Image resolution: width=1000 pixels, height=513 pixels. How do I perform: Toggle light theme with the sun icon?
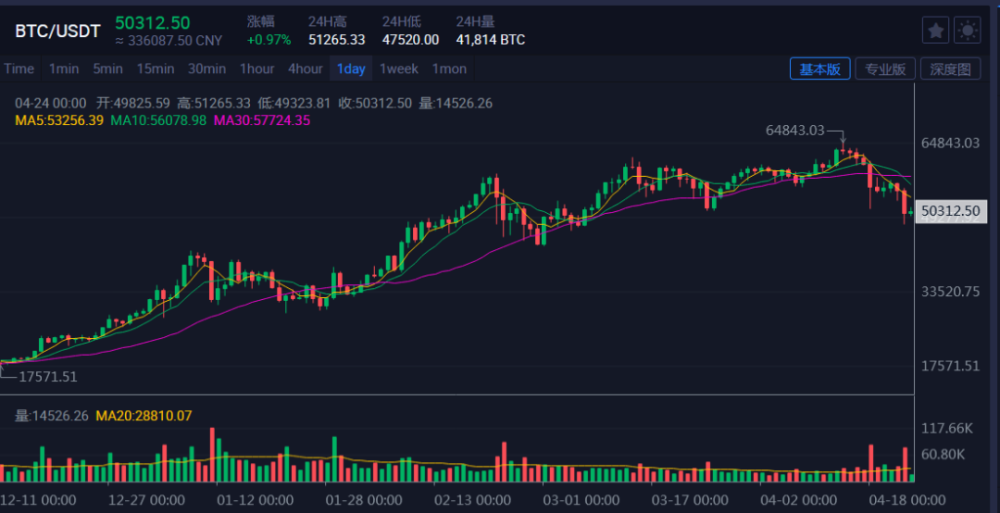[967, 31]
